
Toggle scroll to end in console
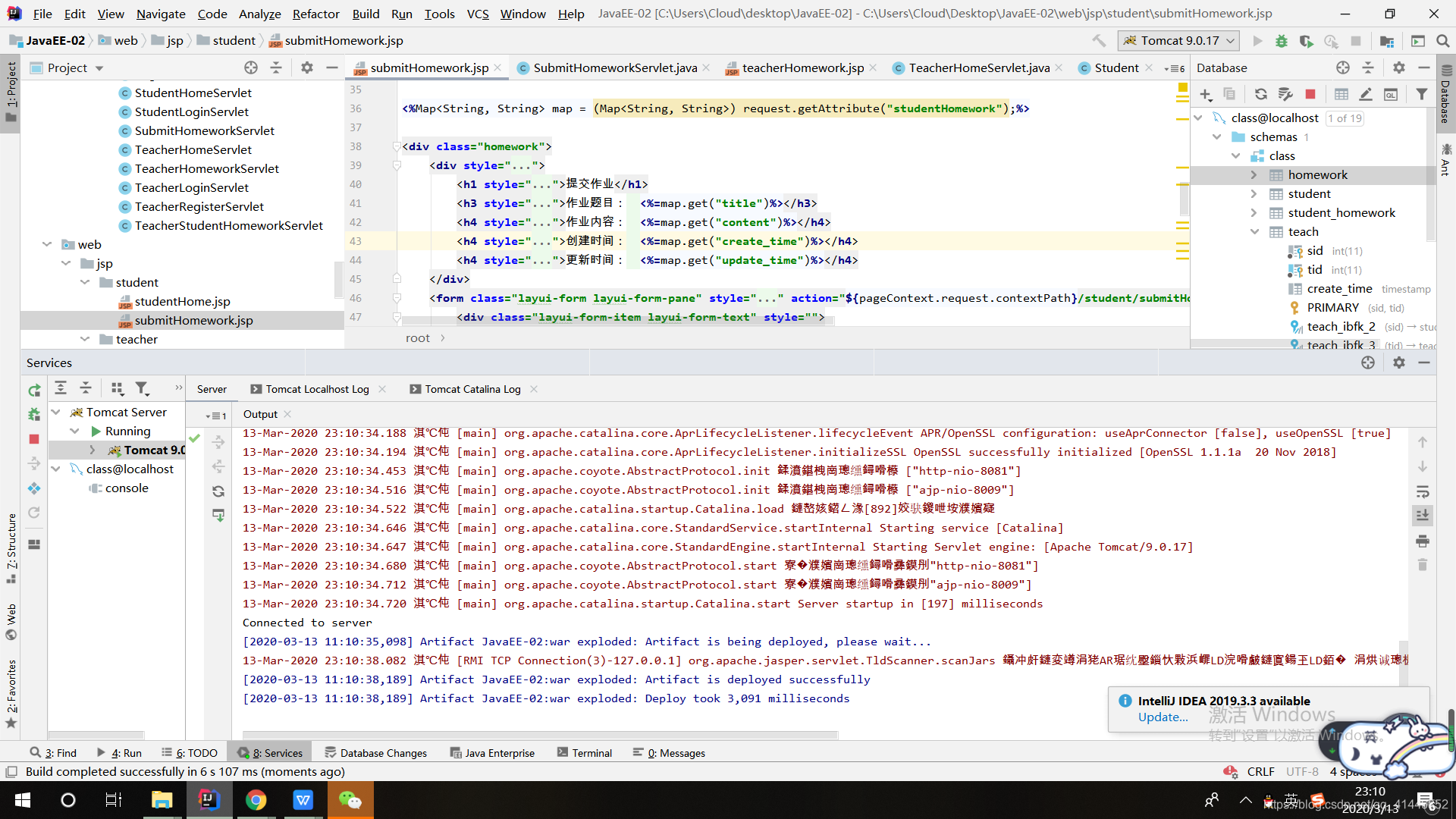[1423, 516]
